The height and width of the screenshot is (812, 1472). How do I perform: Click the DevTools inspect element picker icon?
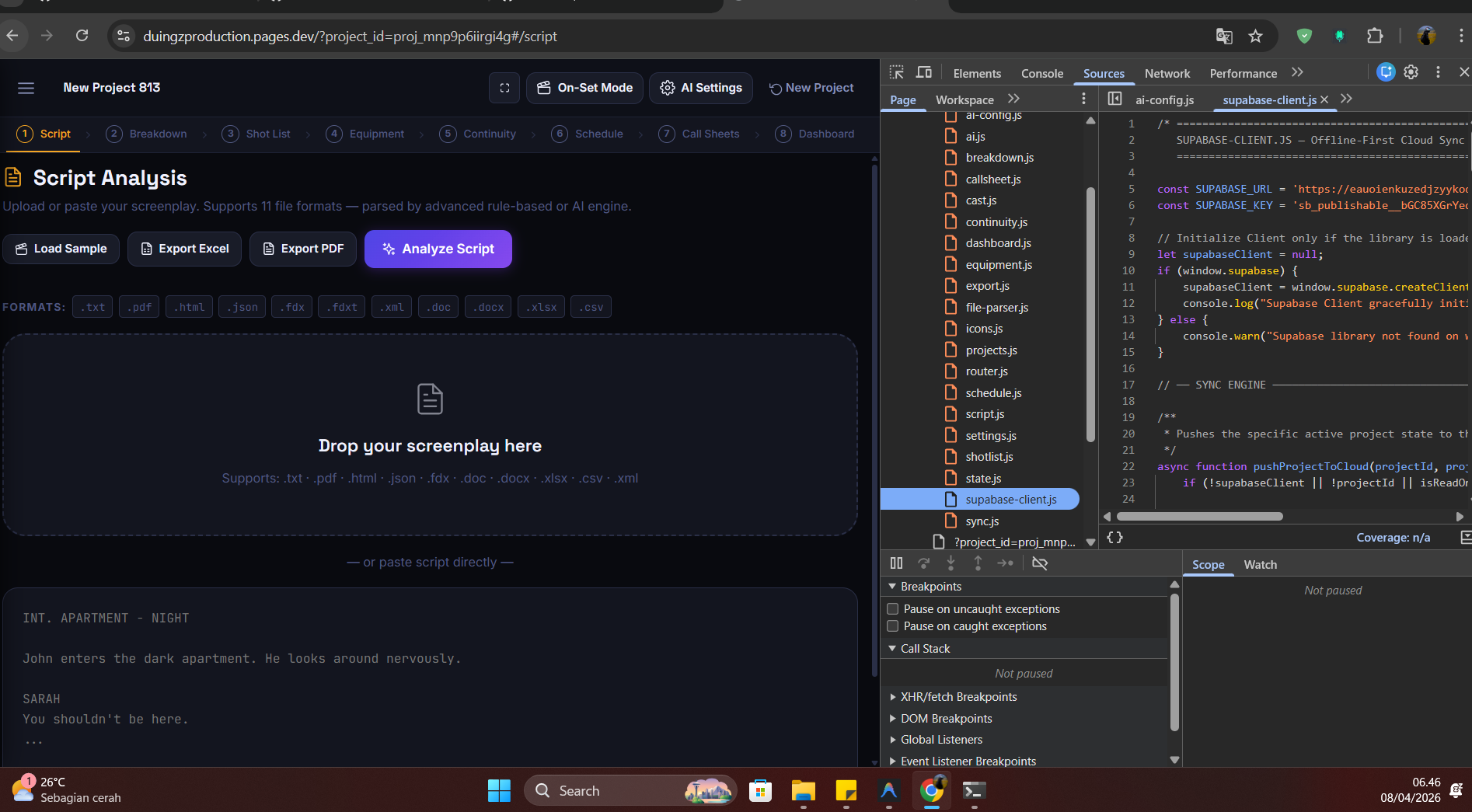tap(896, 72)
